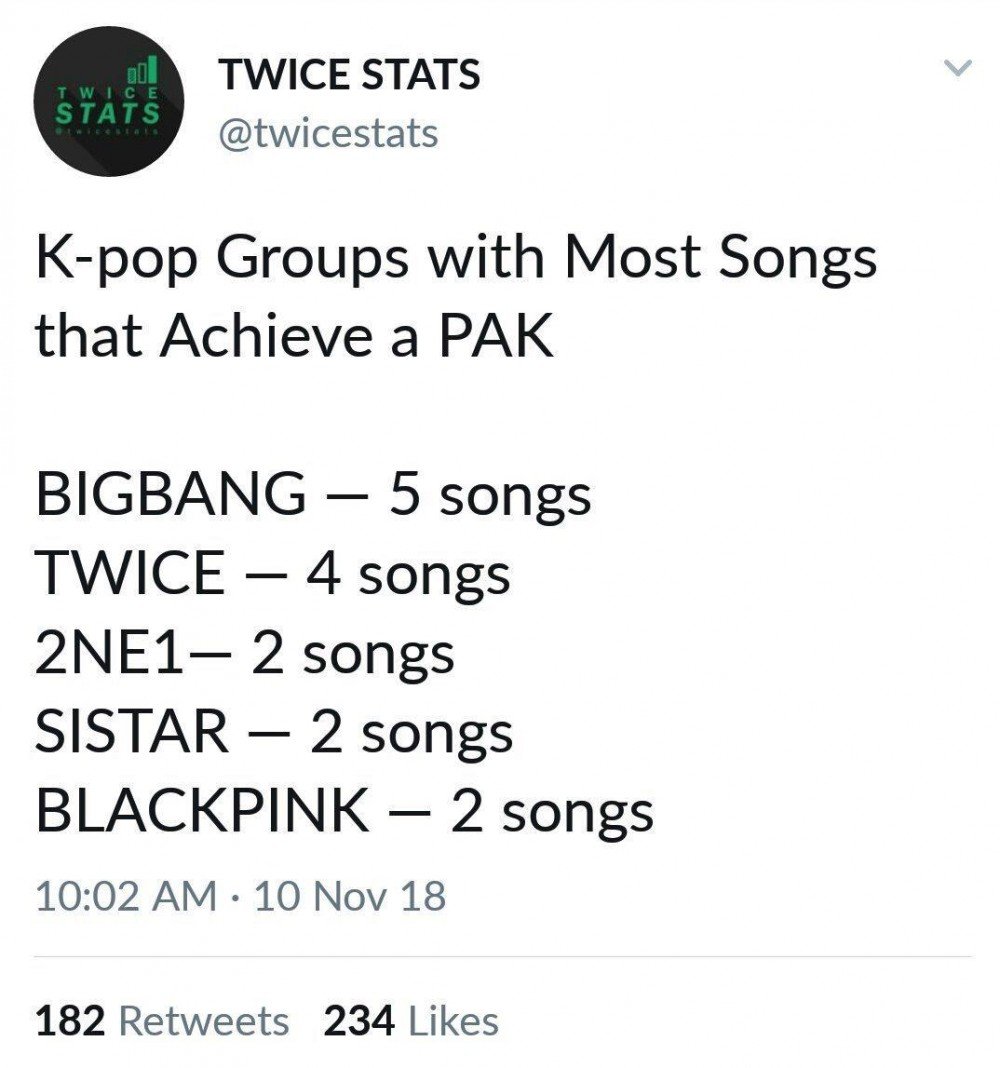
Task: Select the BIGBANG — 5 songs line
Action: coord(313,495)
